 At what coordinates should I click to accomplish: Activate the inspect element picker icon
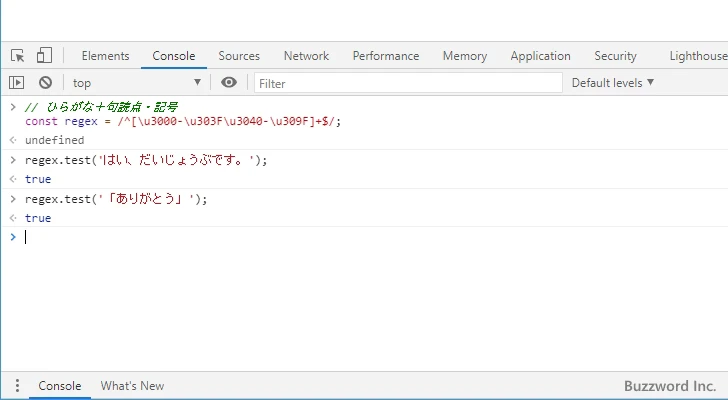pyautogui.click(x=18, y=56)
